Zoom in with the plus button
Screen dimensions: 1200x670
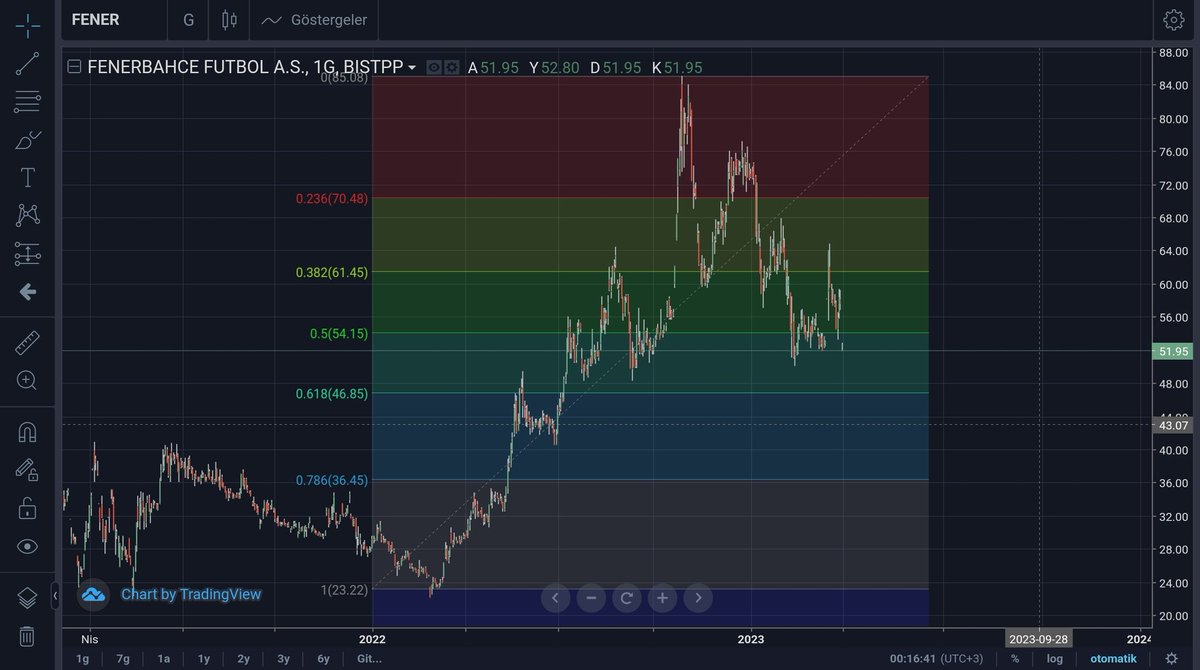[x=662, y=598]
